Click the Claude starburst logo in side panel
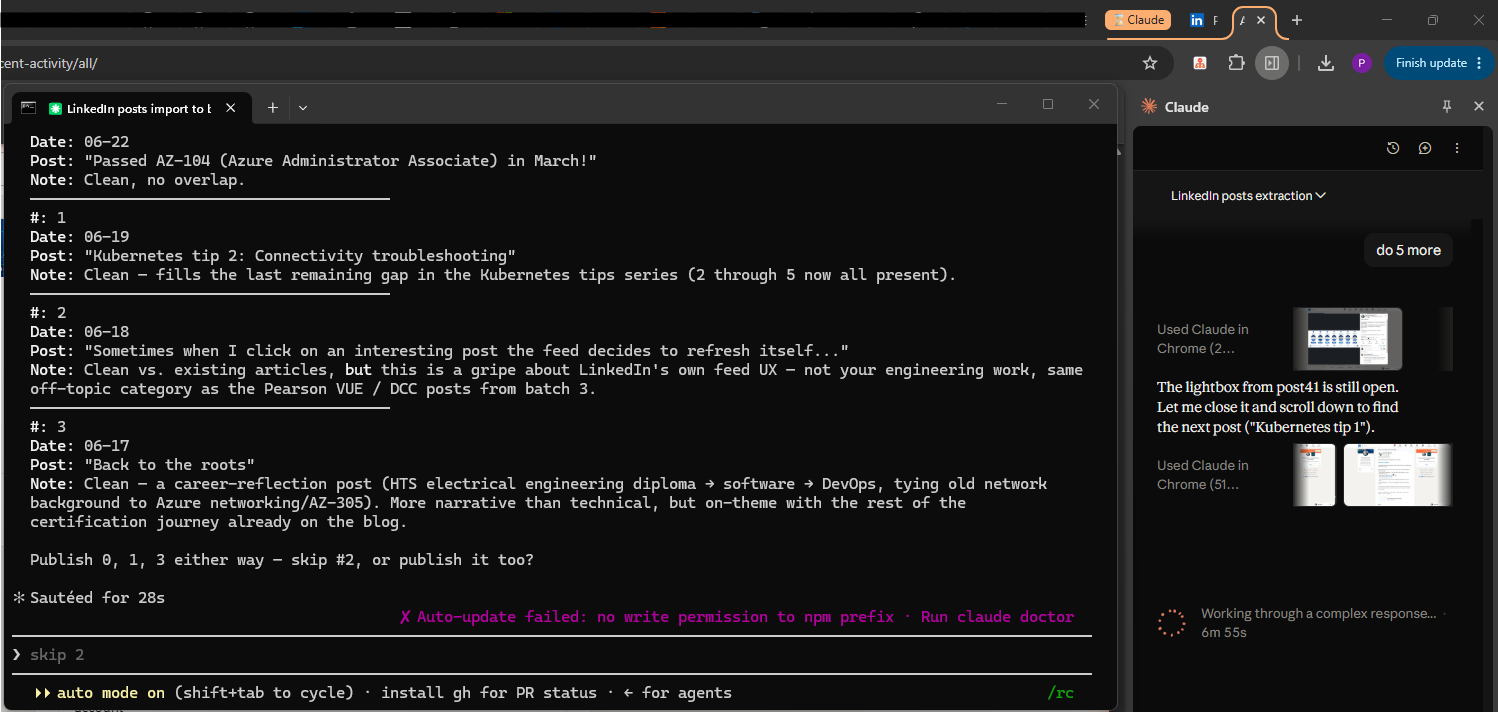The height and width of the screenshot is (712, 1498). click(1149, 106)
